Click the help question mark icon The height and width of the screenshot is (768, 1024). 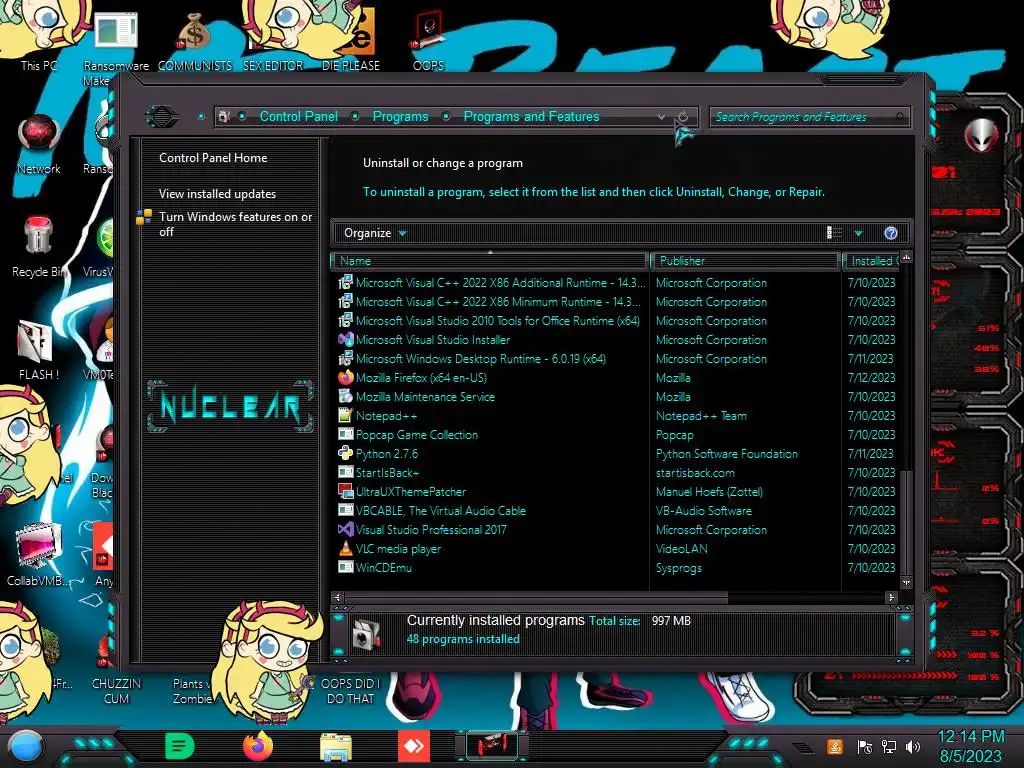click(x=891, y=233)
